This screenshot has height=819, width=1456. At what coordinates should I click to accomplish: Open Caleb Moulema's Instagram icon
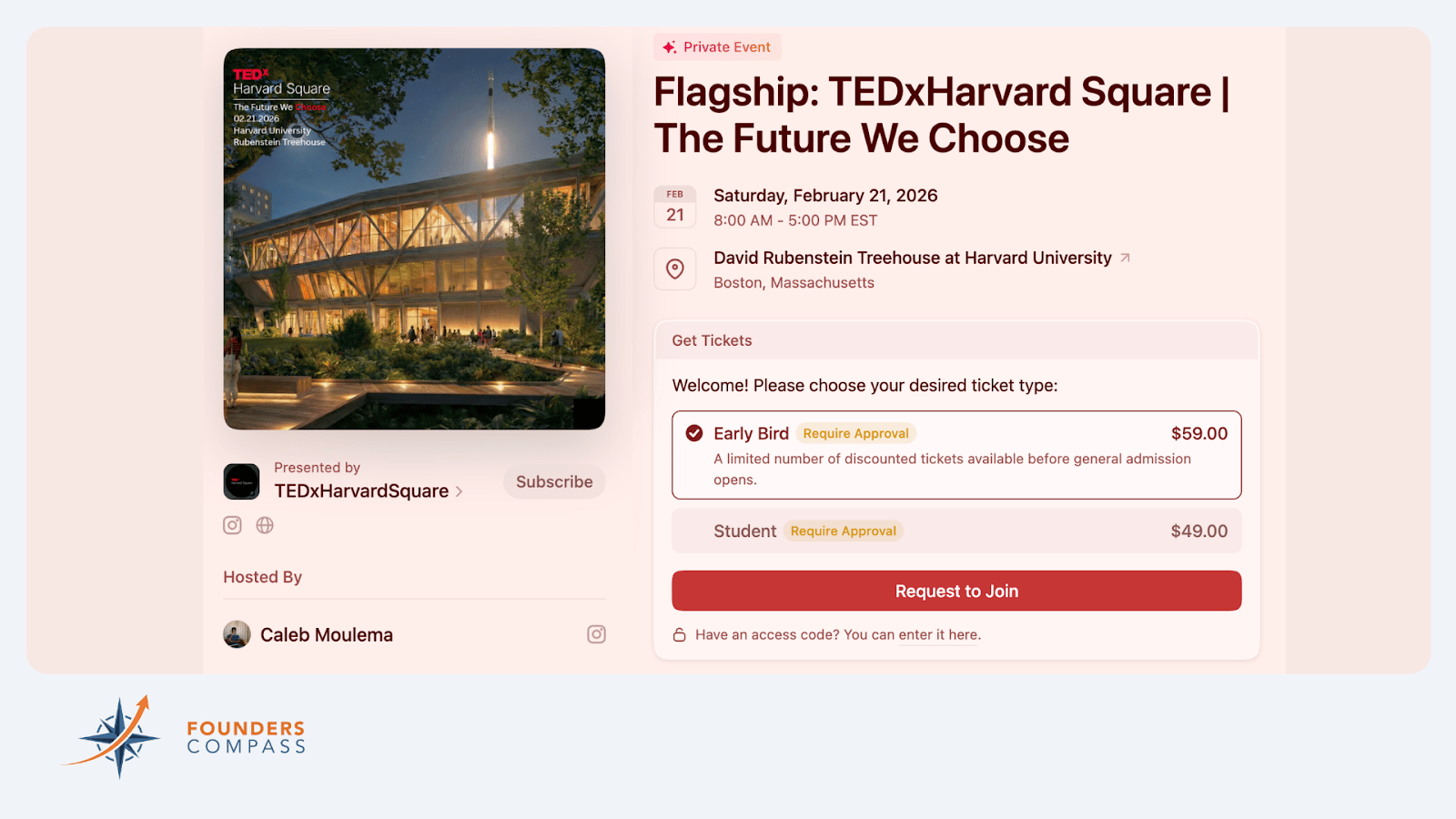596,634
